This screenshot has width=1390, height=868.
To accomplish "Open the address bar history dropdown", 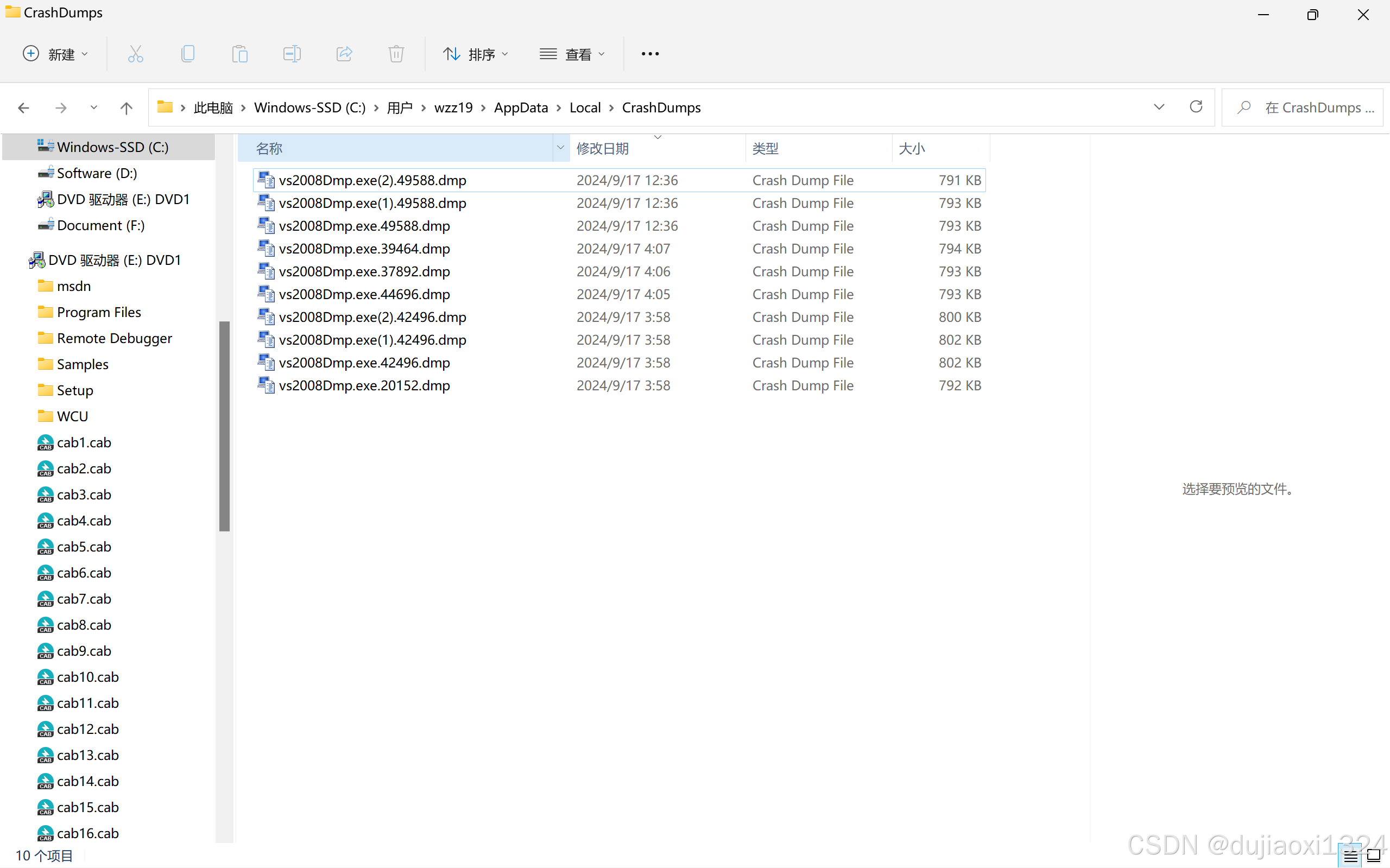I will coord(1159,107).
